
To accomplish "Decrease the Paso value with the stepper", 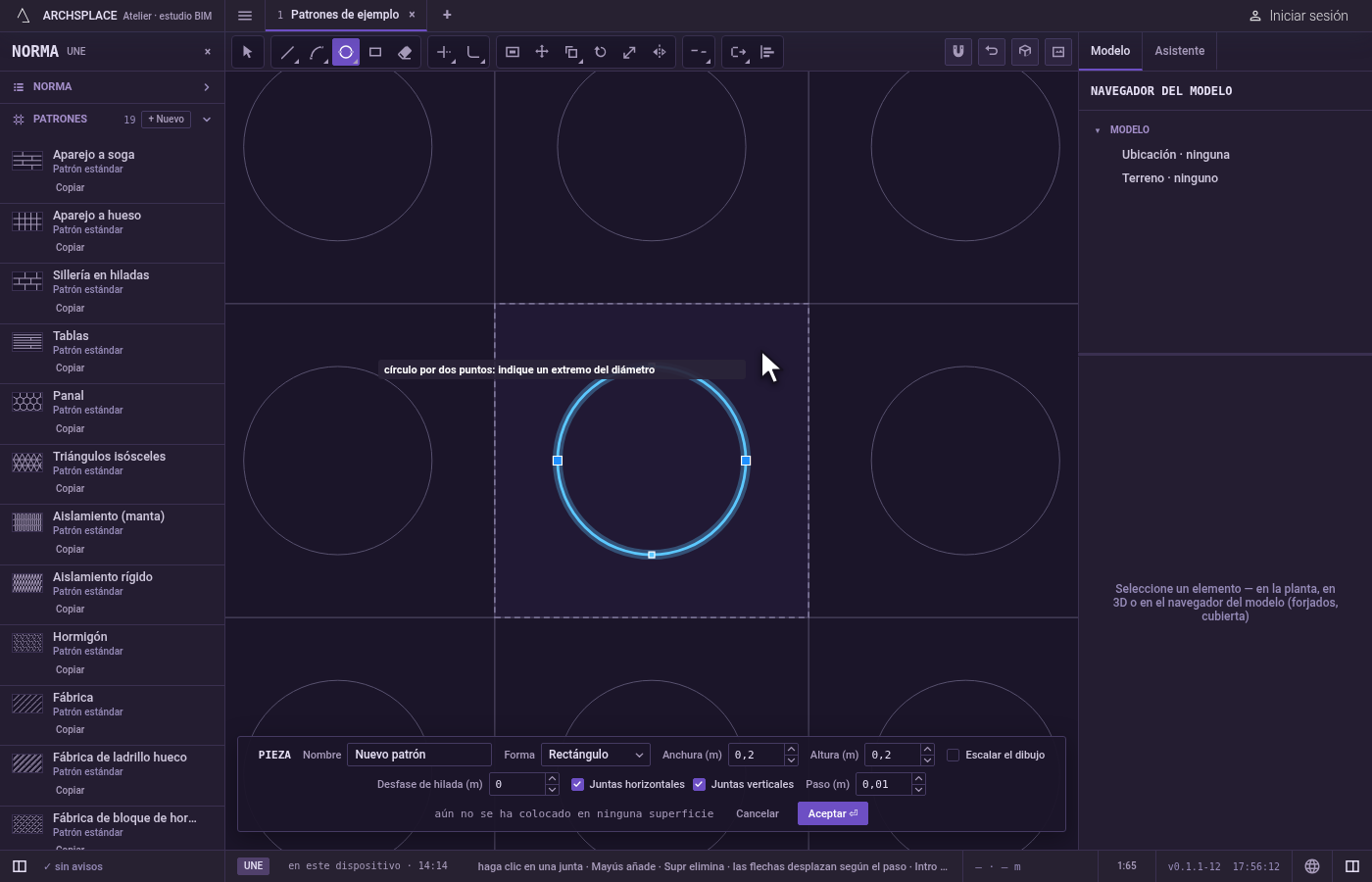I will (918, 789).
